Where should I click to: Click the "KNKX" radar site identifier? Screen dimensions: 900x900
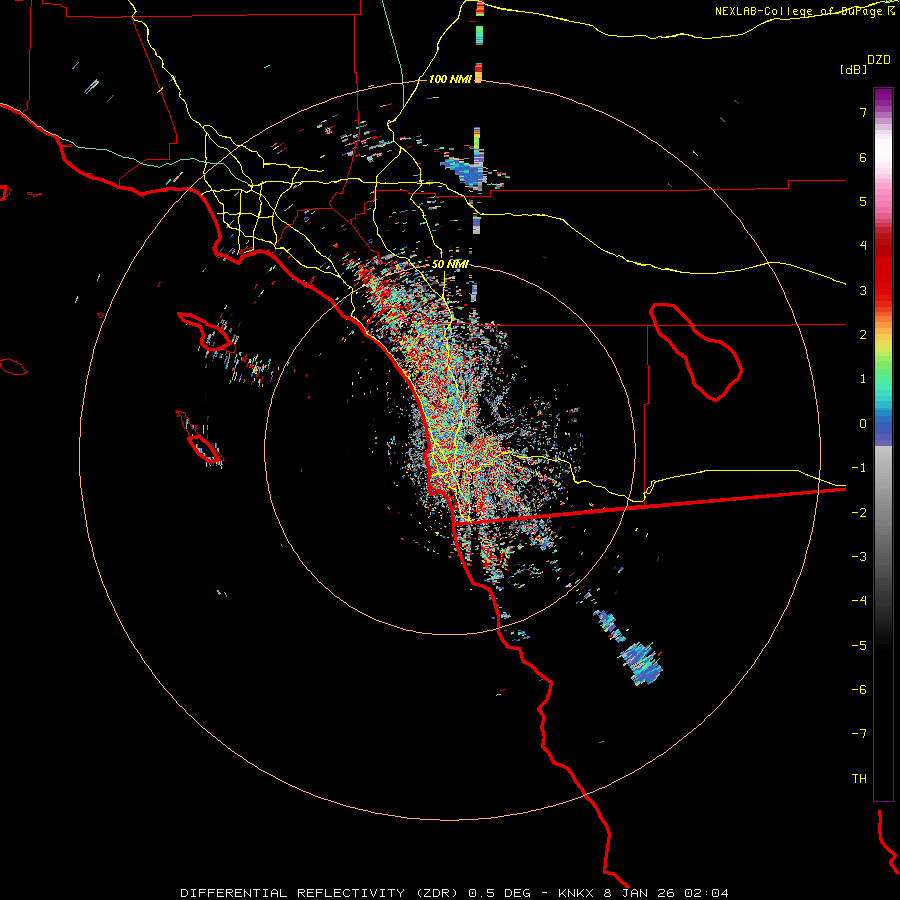click(578, 893)
